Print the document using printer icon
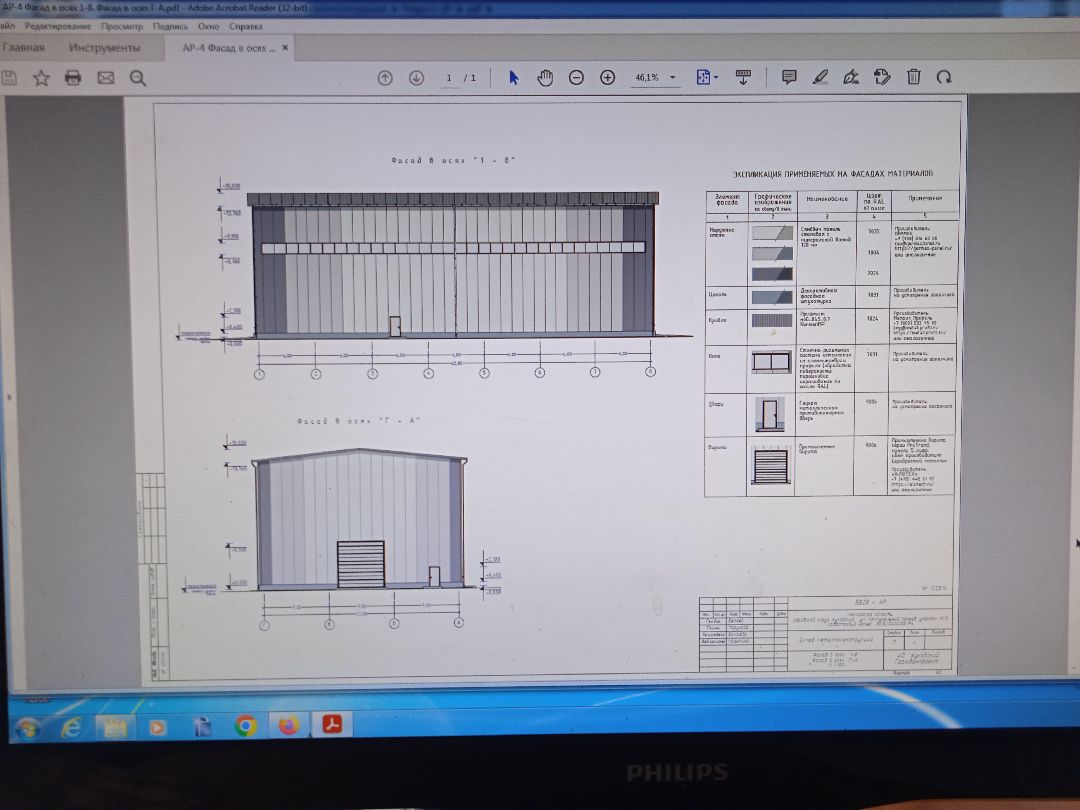The image size is (1080, 810). pyautogui.click(x=73, y=78)
